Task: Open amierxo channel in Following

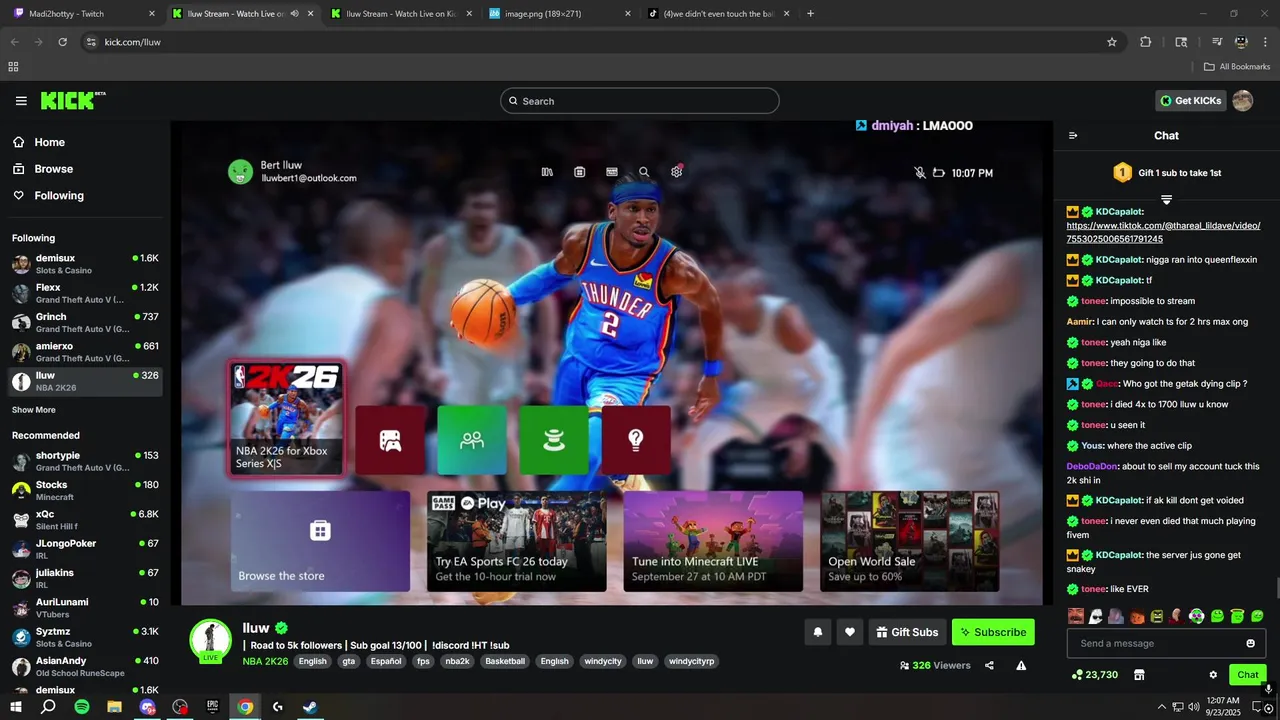Action: click(85, 352)
